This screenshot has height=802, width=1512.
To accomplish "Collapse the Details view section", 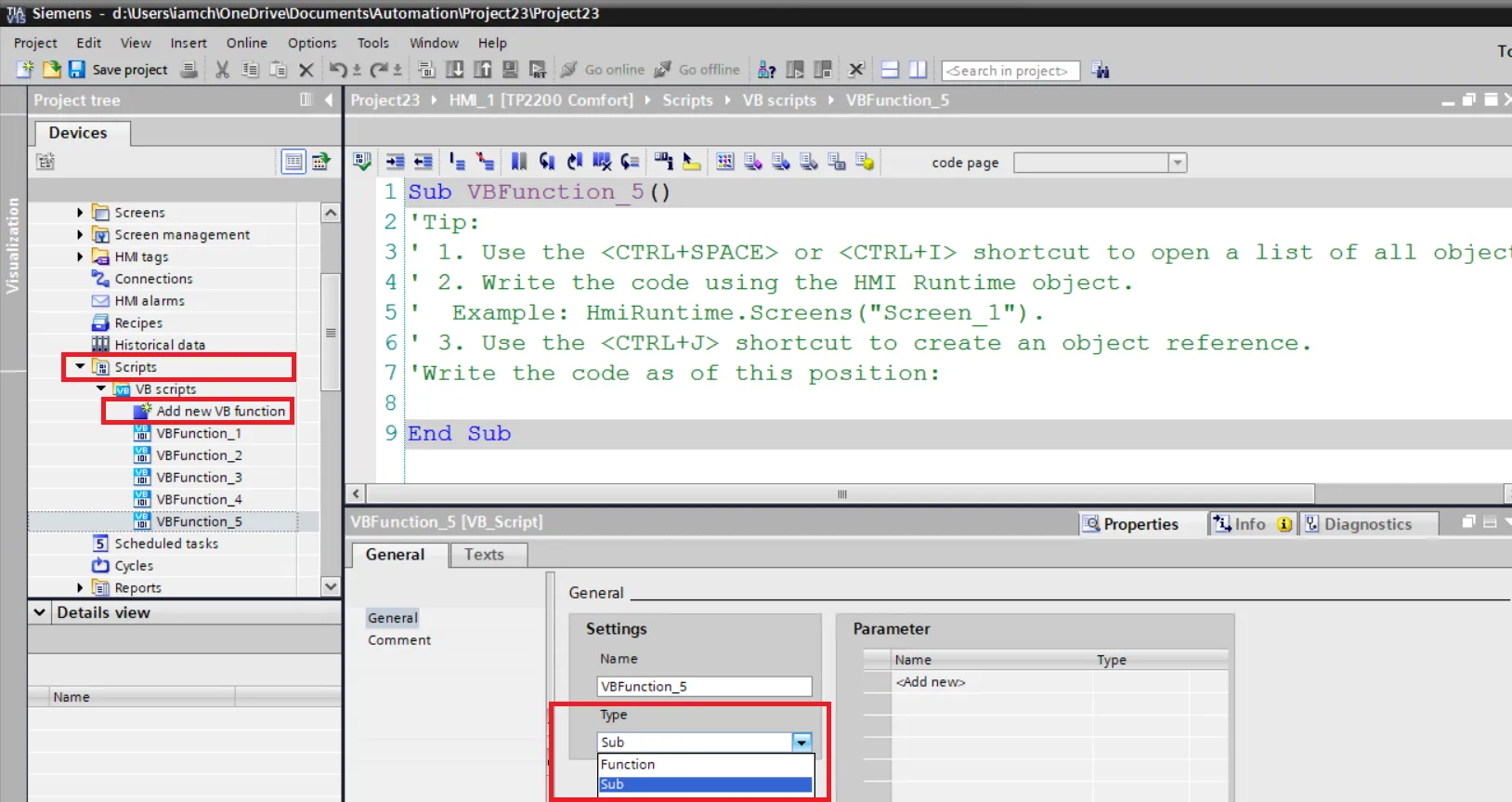I will [x=39, y=612].
